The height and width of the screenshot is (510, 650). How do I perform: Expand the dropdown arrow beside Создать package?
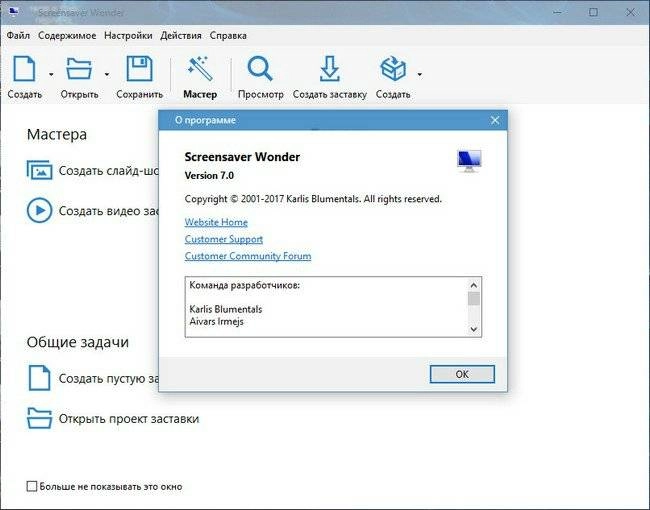point(420,75)
